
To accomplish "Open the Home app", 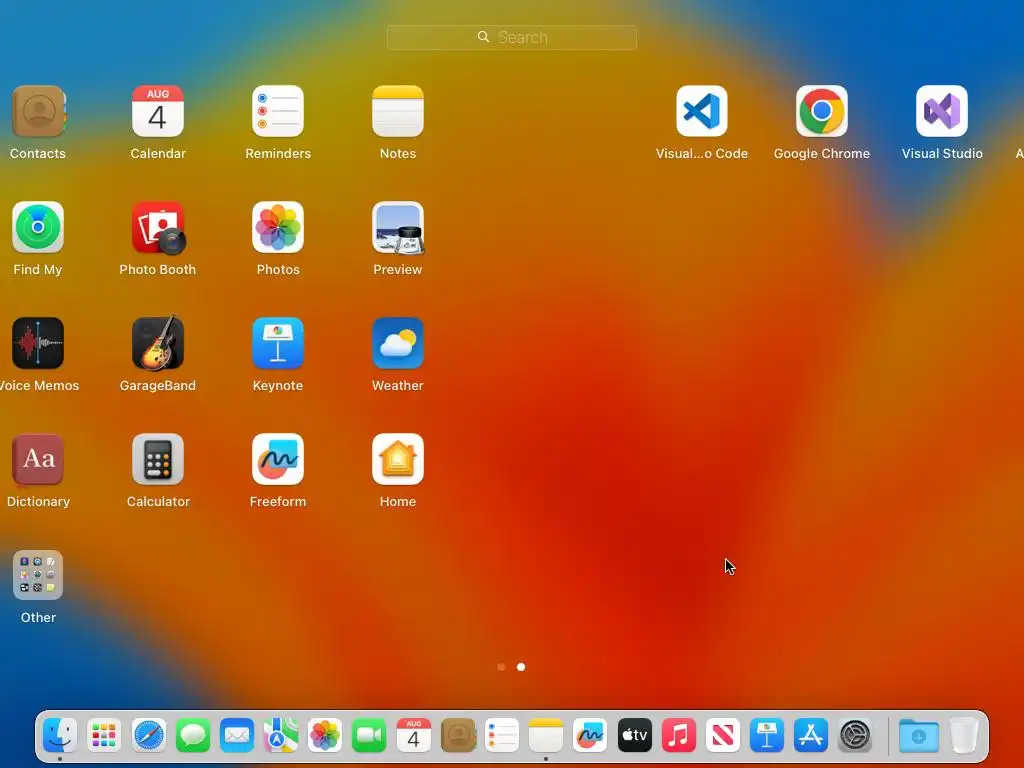I will 398,459.
